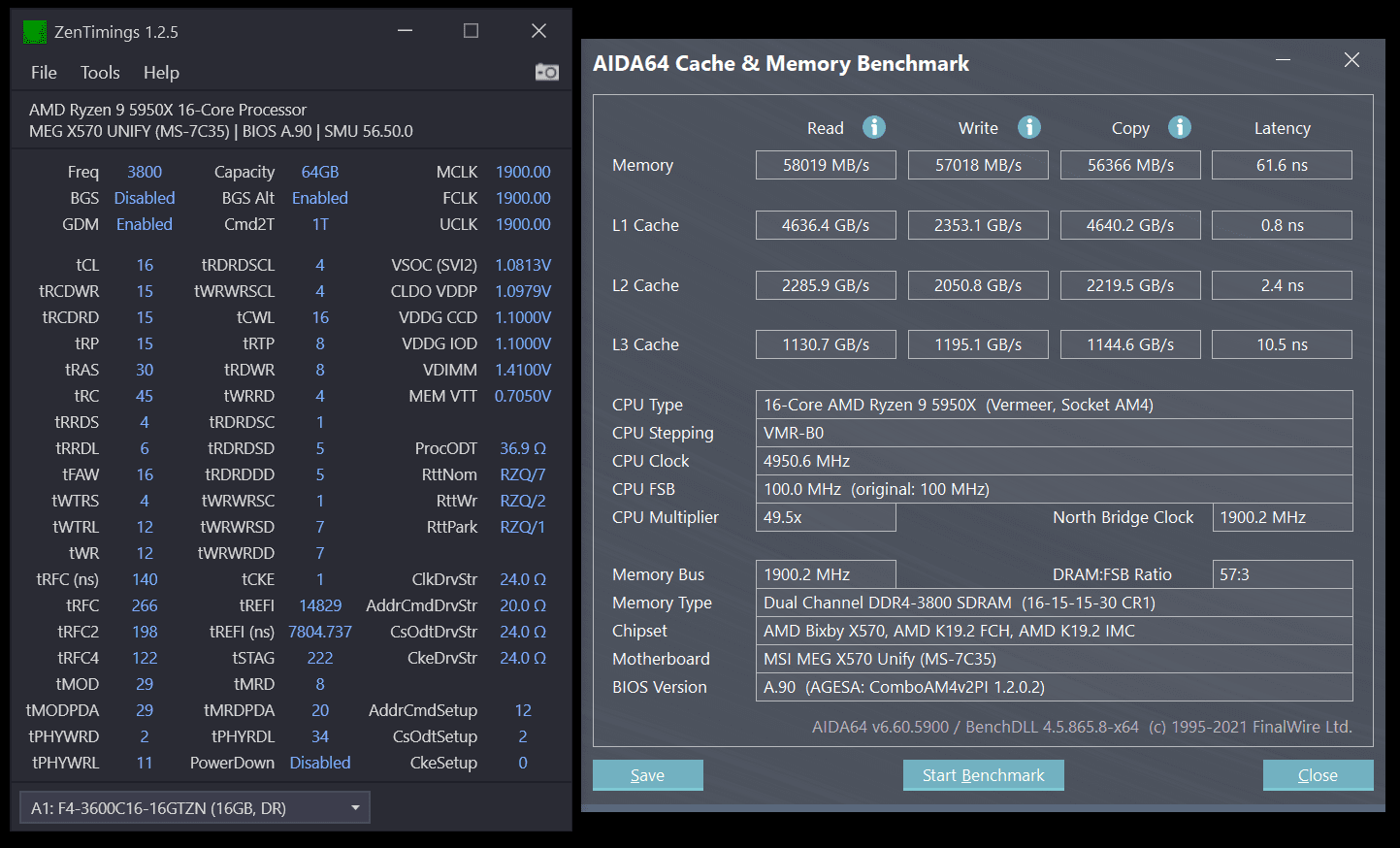Click the MCLK value 1900.00
The image size is (1400, 848).
click(x=523, y=172)
